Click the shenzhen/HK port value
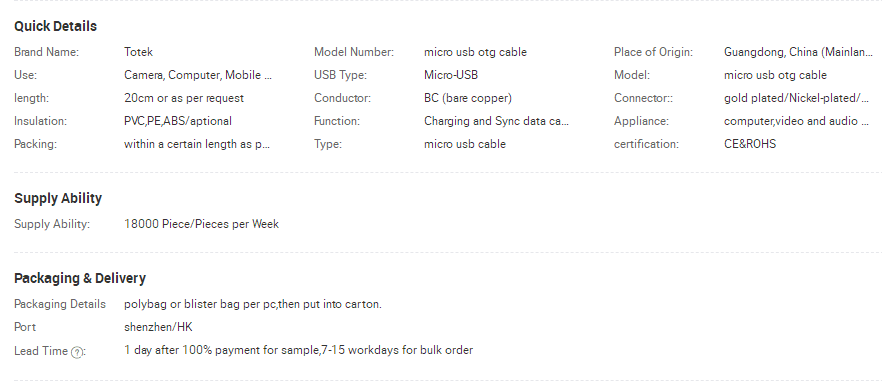 pos(158,327)
